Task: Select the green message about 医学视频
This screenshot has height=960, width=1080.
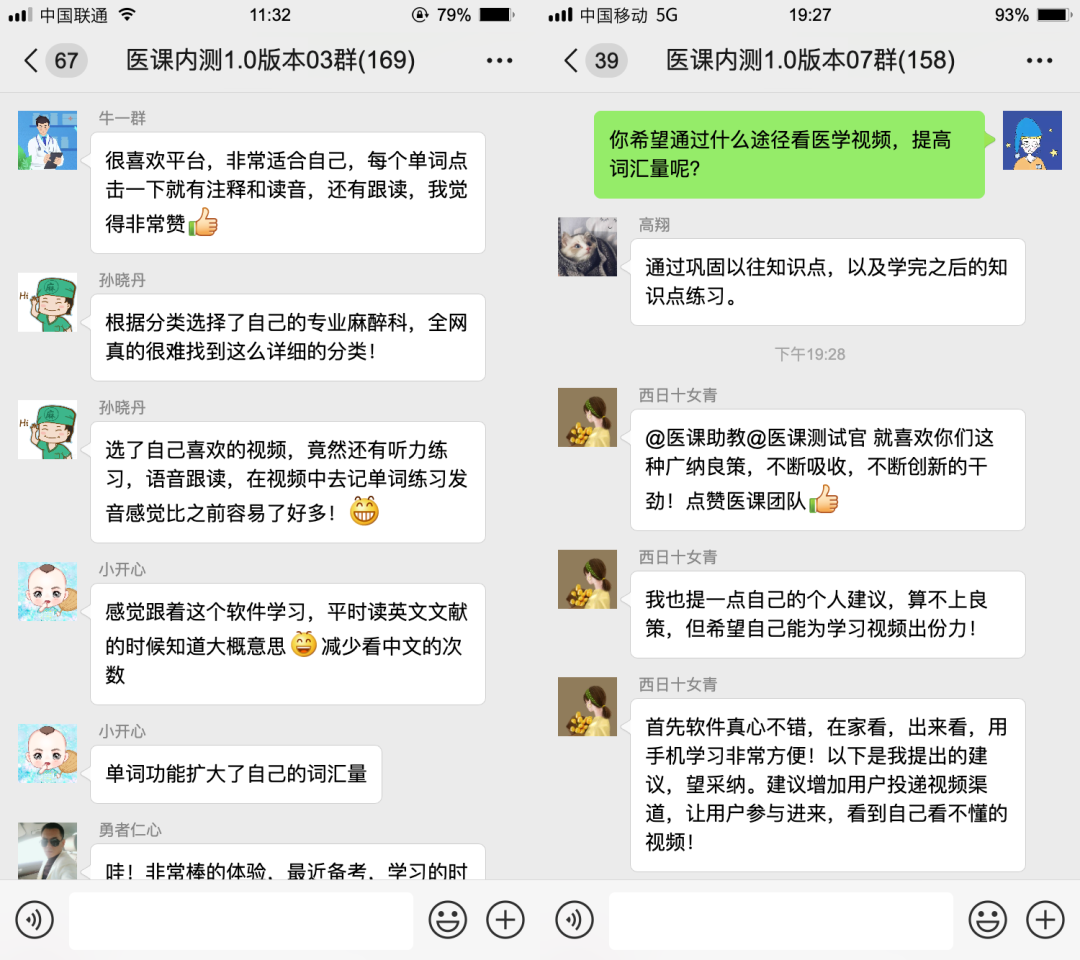Action: (x=789, y=155)
